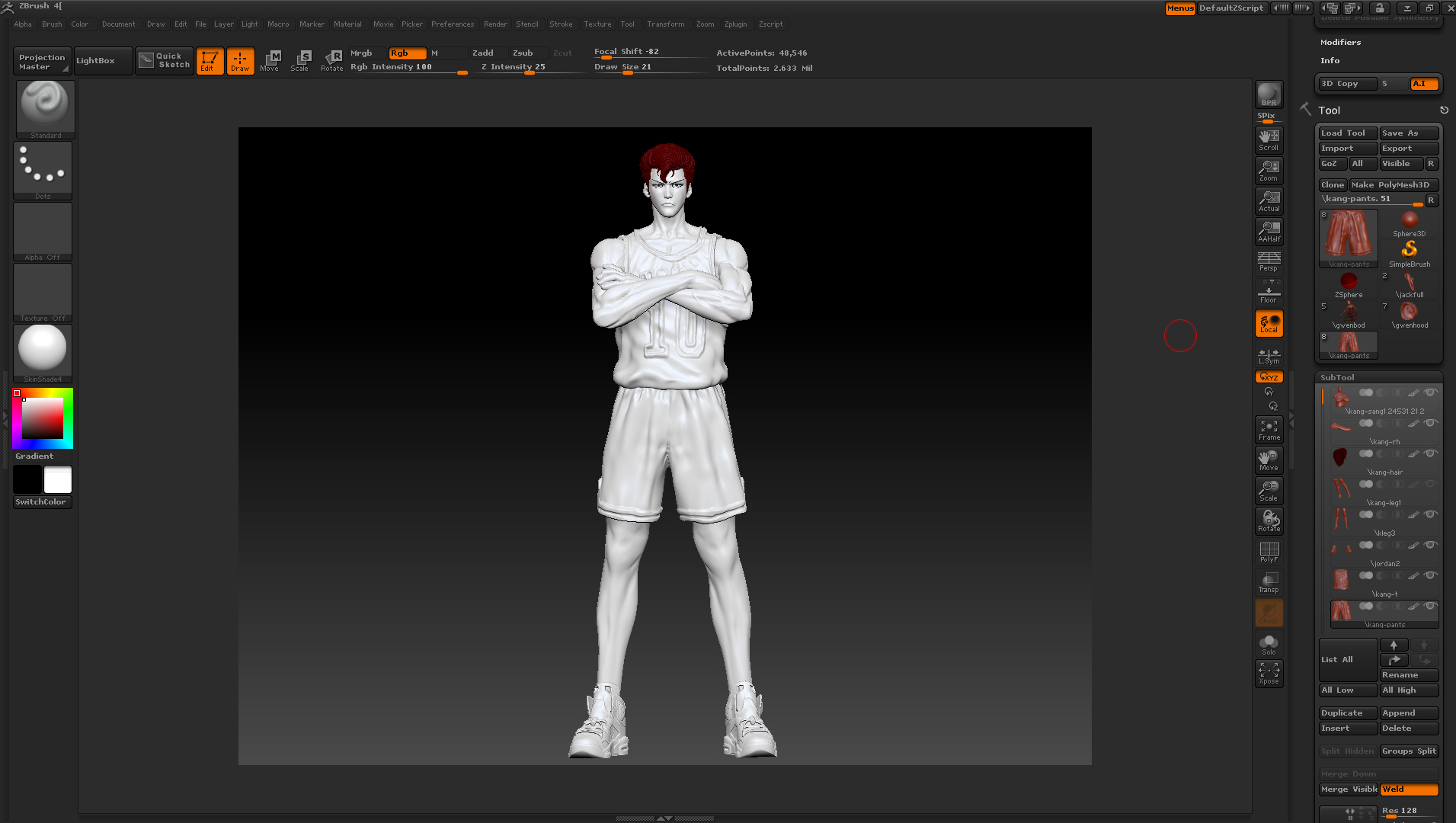Click the Make PolyMesh3D button
Image resolution: width=1456 pixels, height=823 pixels.
click(1393, 184)
